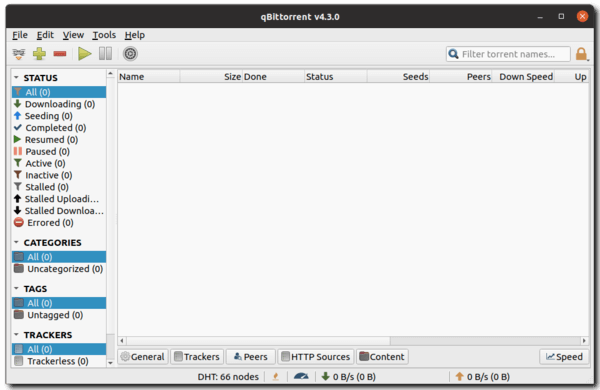The image size is (600, 390).
Task: Click the horizontal scrollbar right arrow
Action: (584, 341)
